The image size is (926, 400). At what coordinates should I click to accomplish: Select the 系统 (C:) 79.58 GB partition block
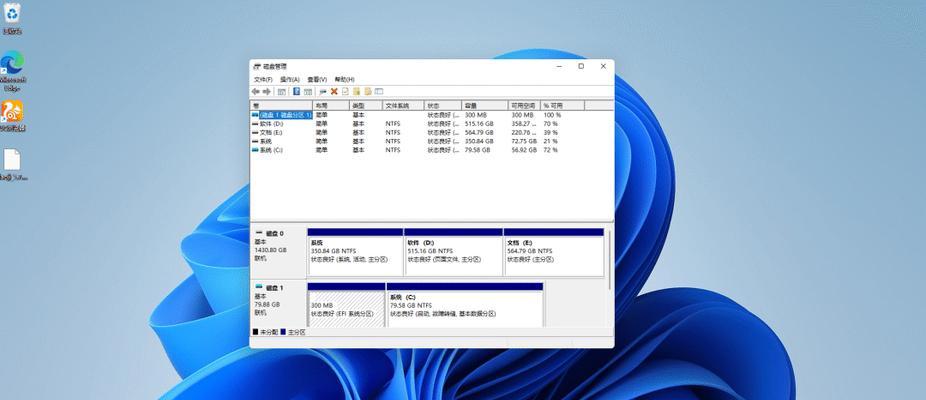[x=465, y=305]
